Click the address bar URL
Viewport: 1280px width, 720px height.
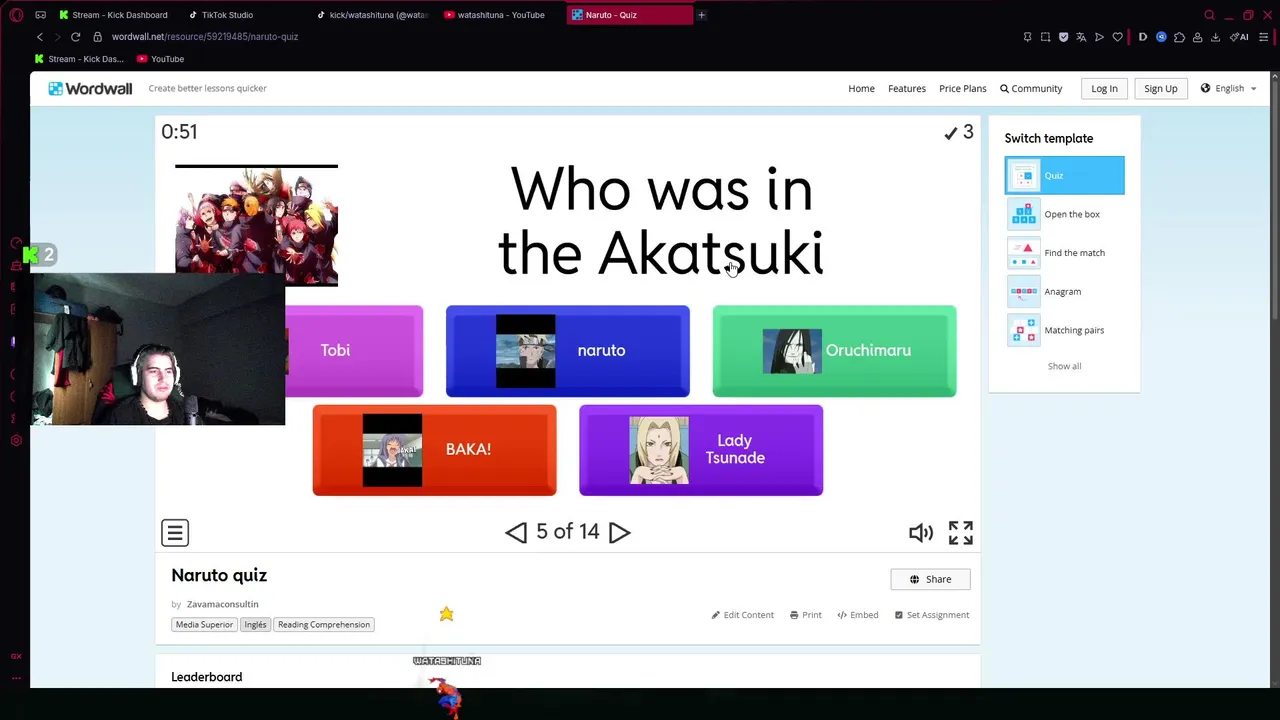coord(205,37)
